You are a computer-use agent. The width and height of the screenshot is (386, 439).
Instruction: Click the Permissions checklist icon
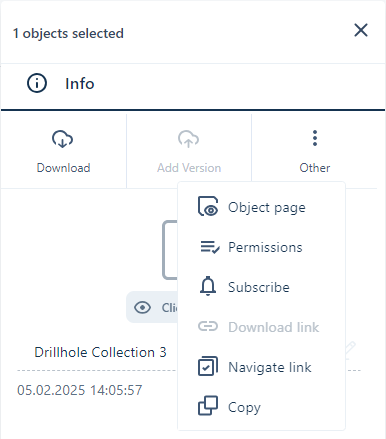pyautogui.click(x=210, y=247)
